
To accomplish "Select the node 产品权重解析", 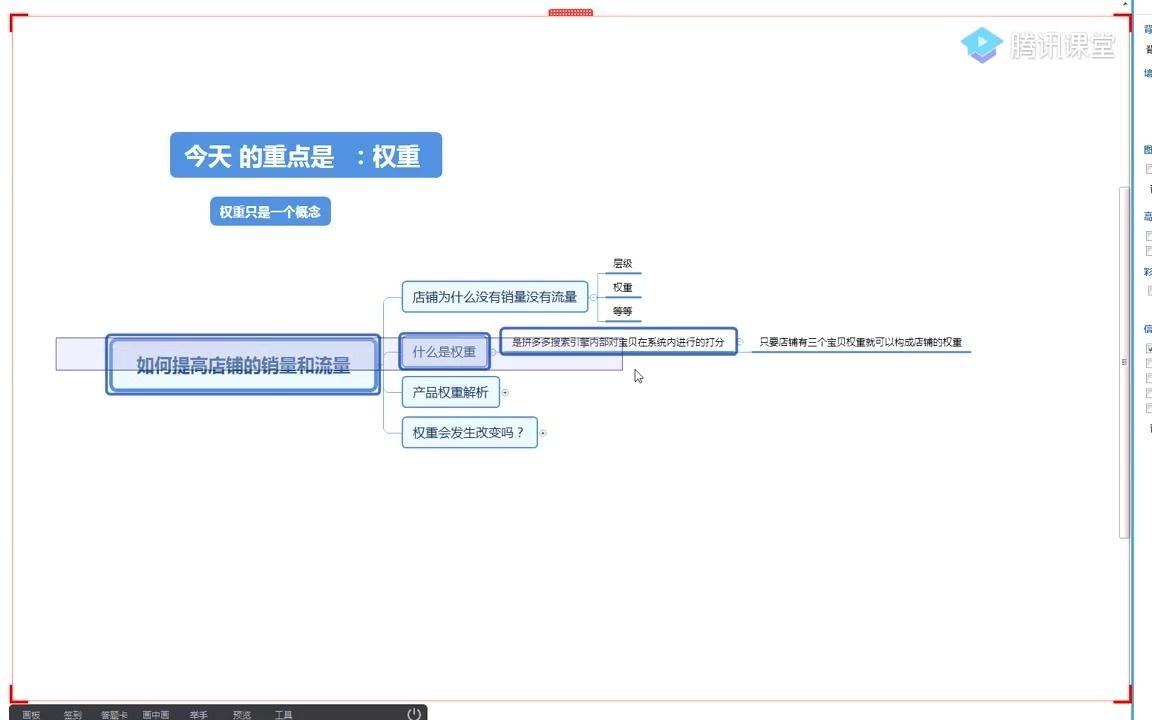I will coord(450,392).
